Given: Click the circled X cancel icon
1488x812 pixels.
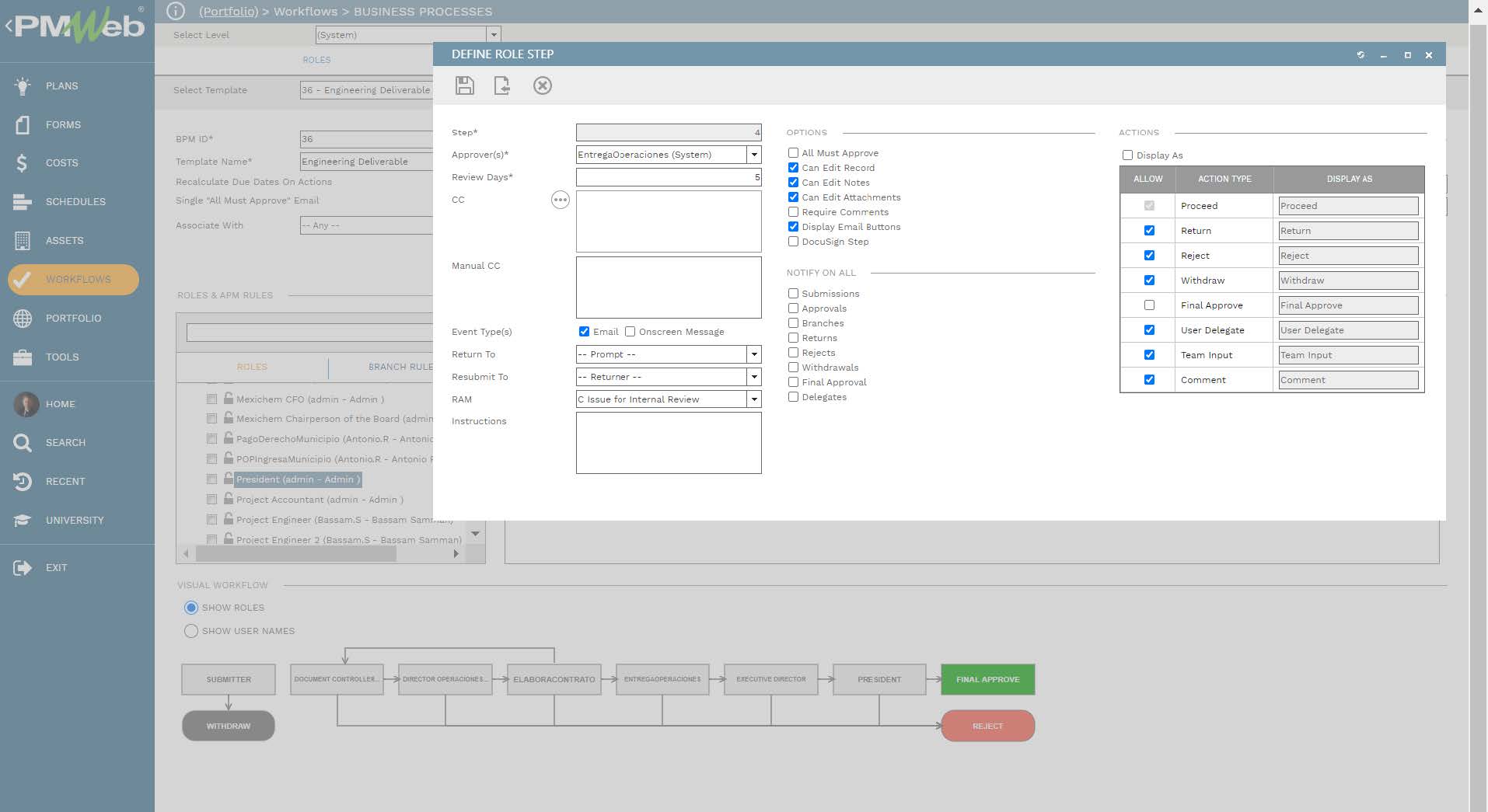Looking at the screenshot, I should pyautogui.click(x=543, y=85).
